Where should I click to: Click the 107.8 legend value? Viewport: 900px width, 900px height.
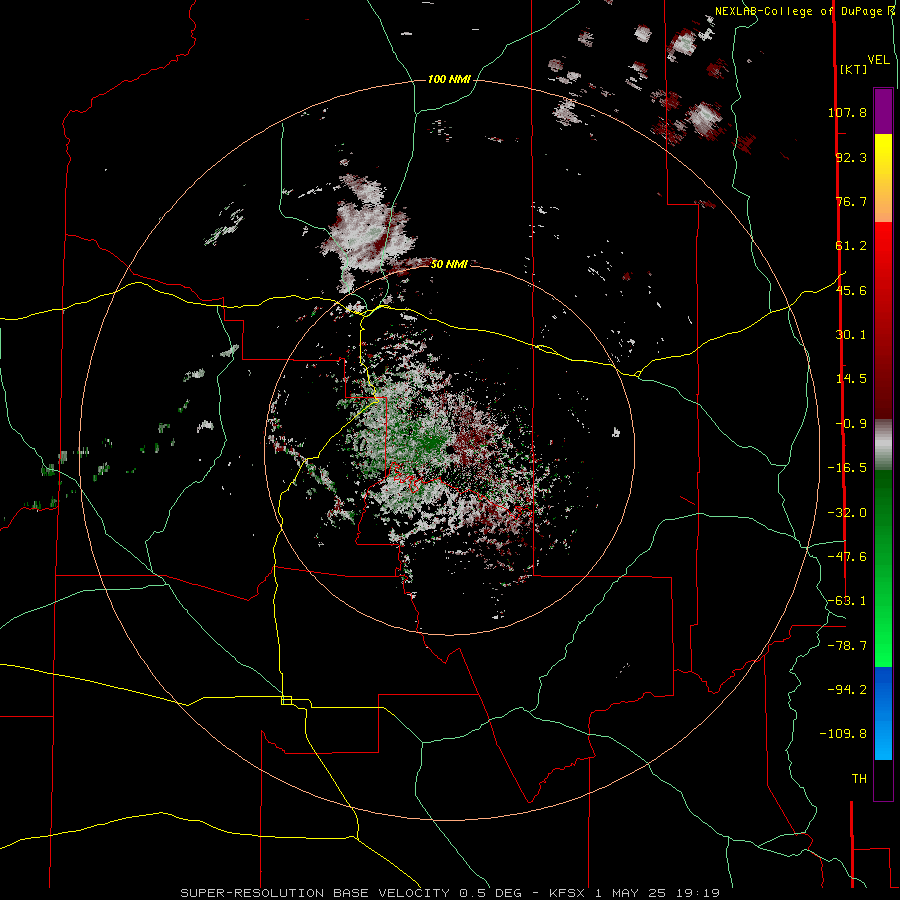pyautogui.click(x=847, y=112)
